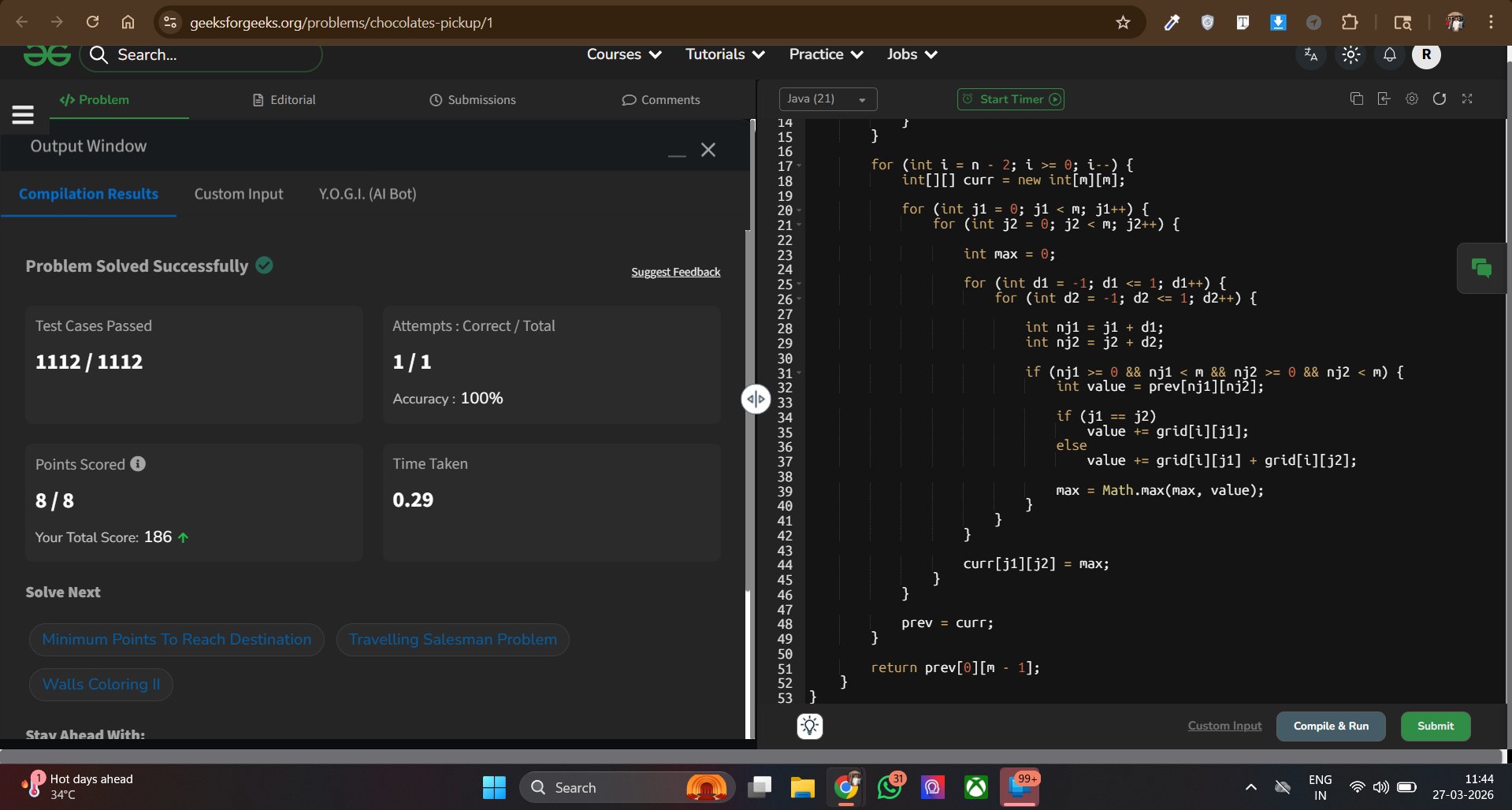Click the language translate icon
The image size is (1512, 810).
[1311, 54]
